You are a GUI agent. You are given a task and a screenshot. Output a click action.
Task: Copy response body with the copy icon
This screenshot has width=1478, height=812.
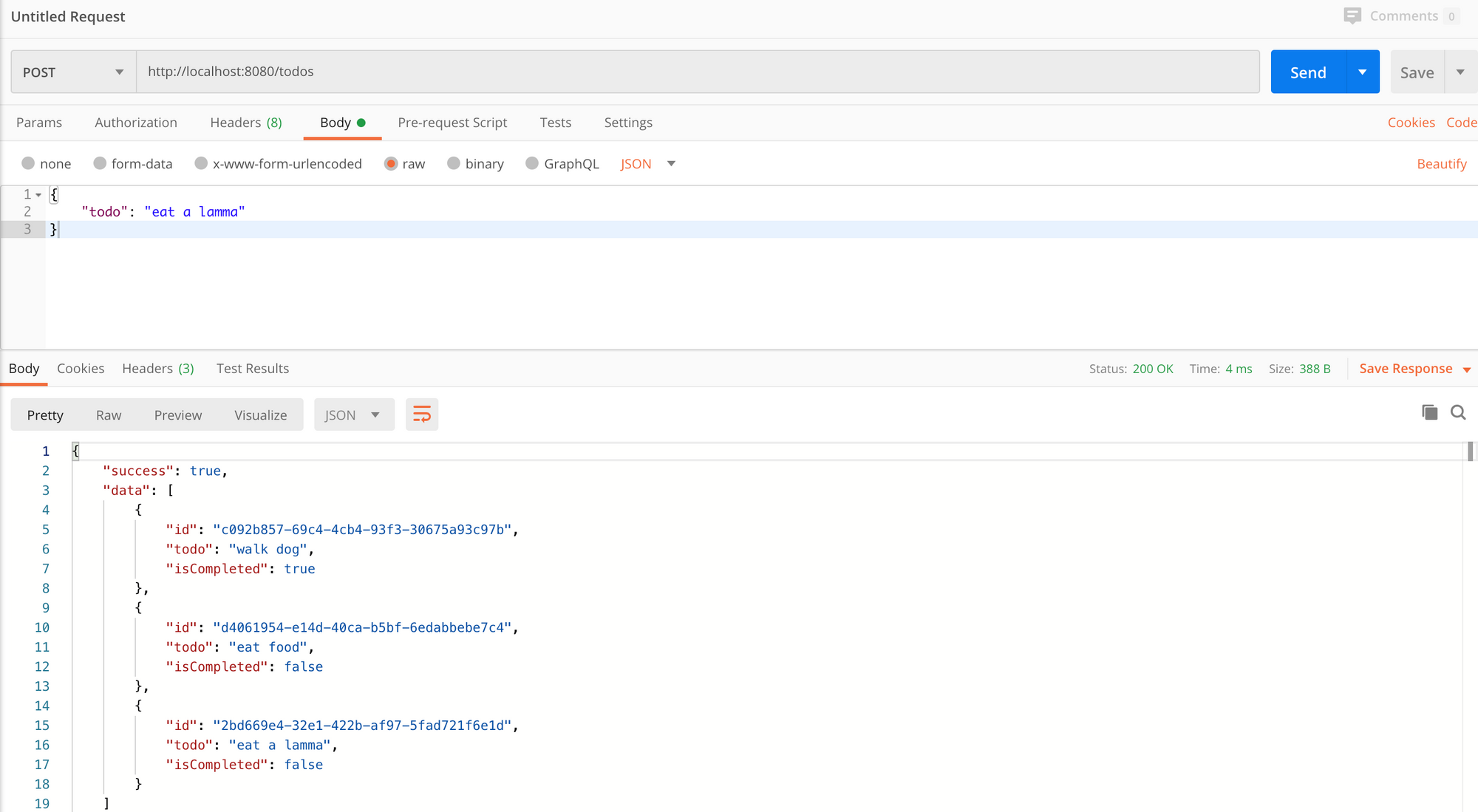1429,412
